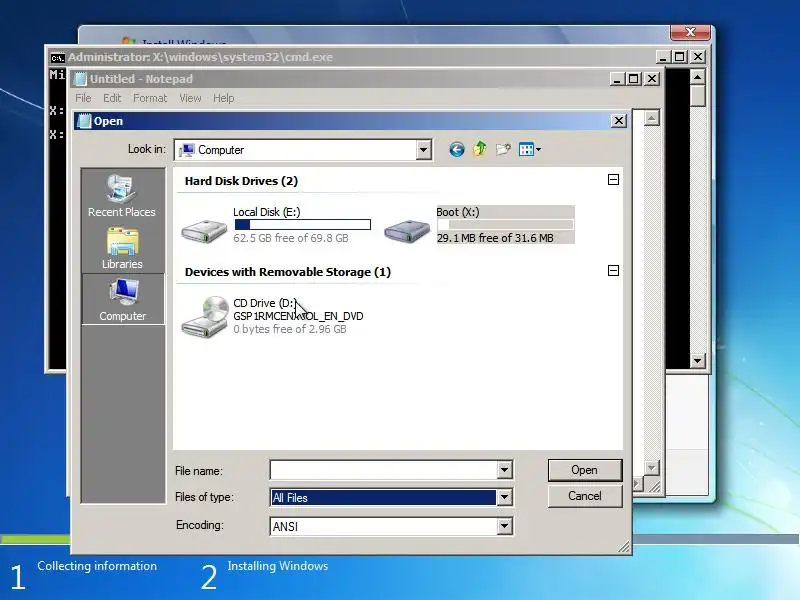
Task: Open Notepad's View menu
Action: (x=190, y=98)
